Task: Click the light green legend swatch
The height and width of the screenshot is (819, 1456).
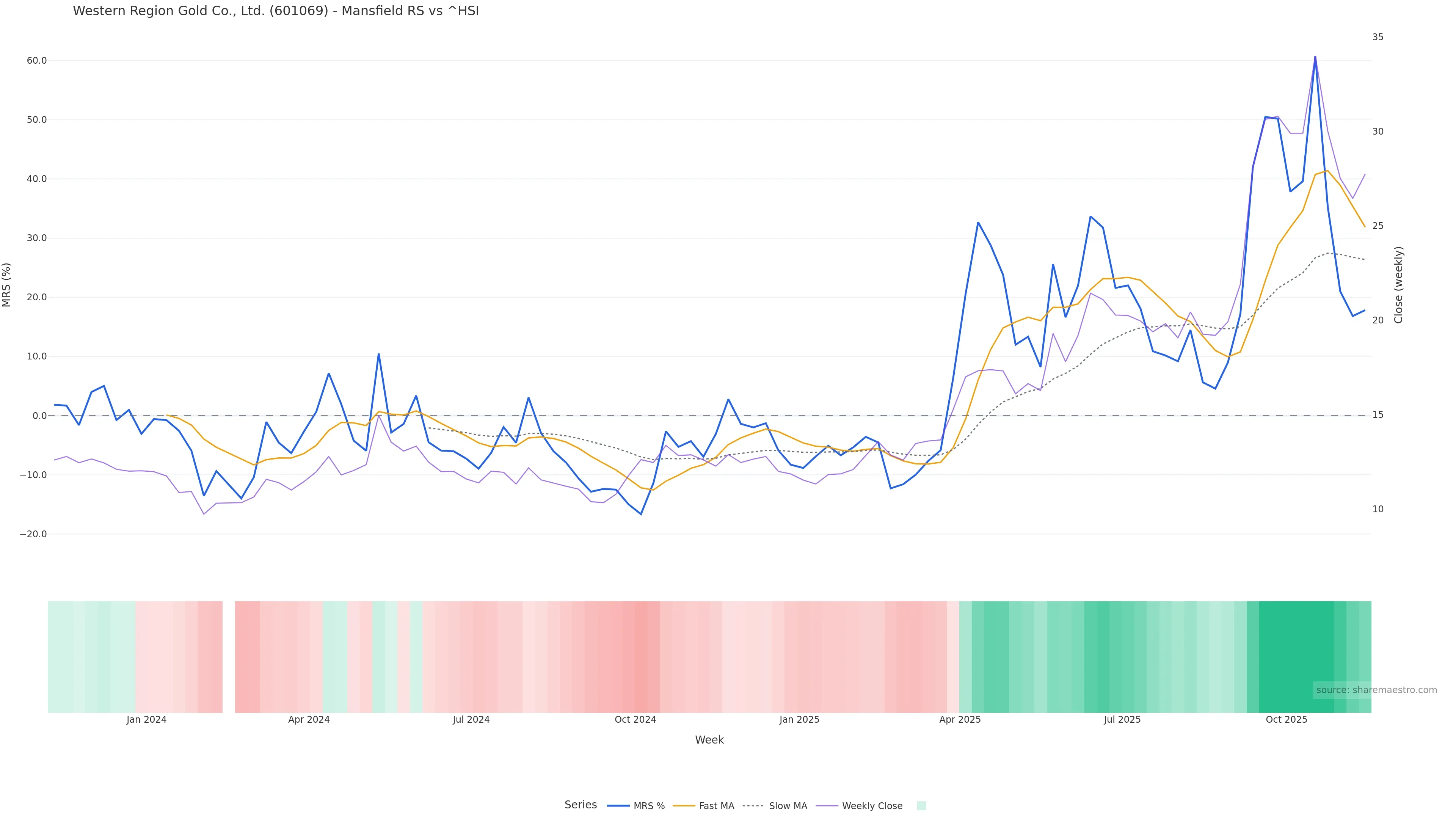Action: [x=921, y=806]
